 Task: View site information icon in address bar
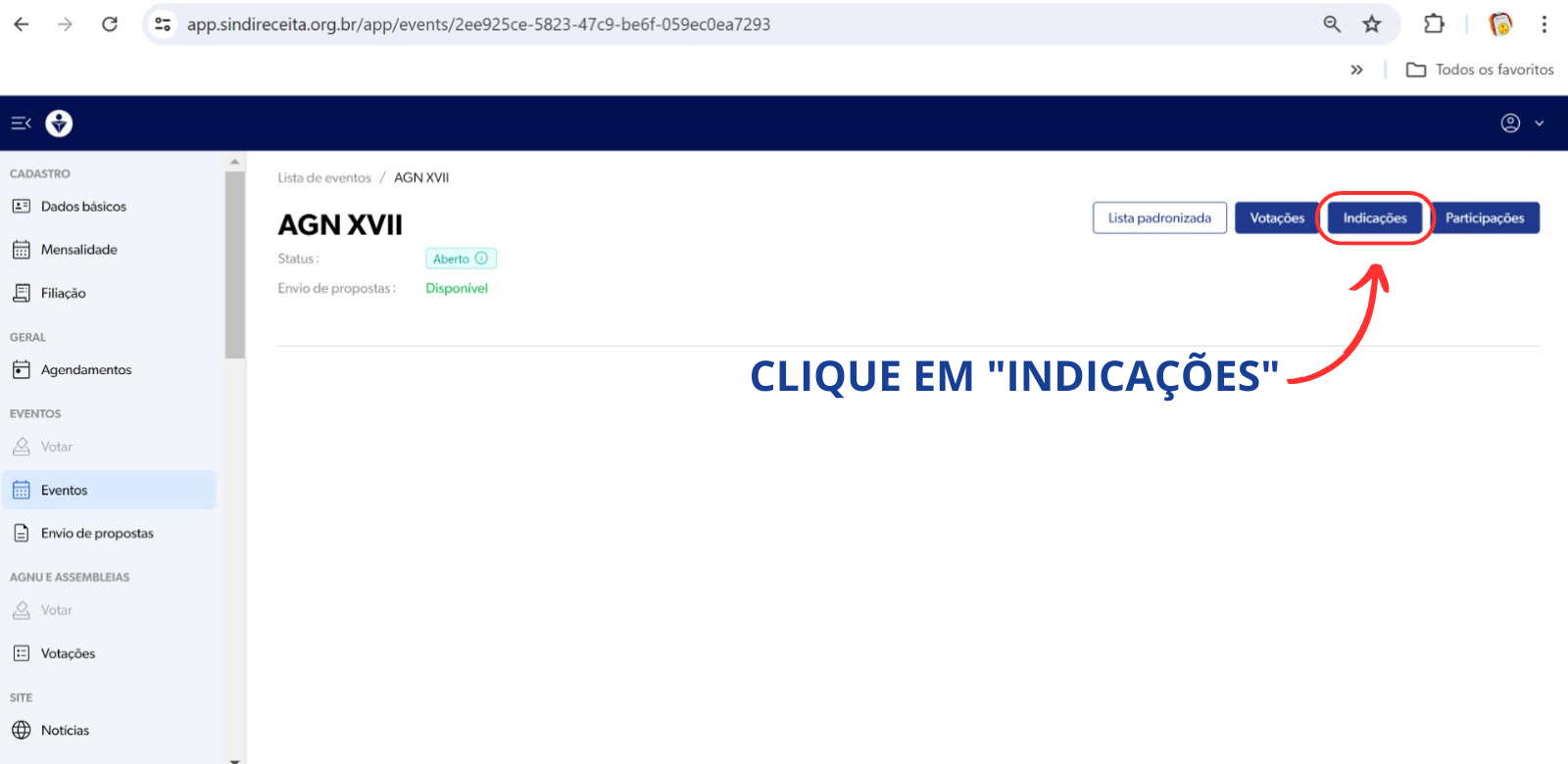click(164, 24)
